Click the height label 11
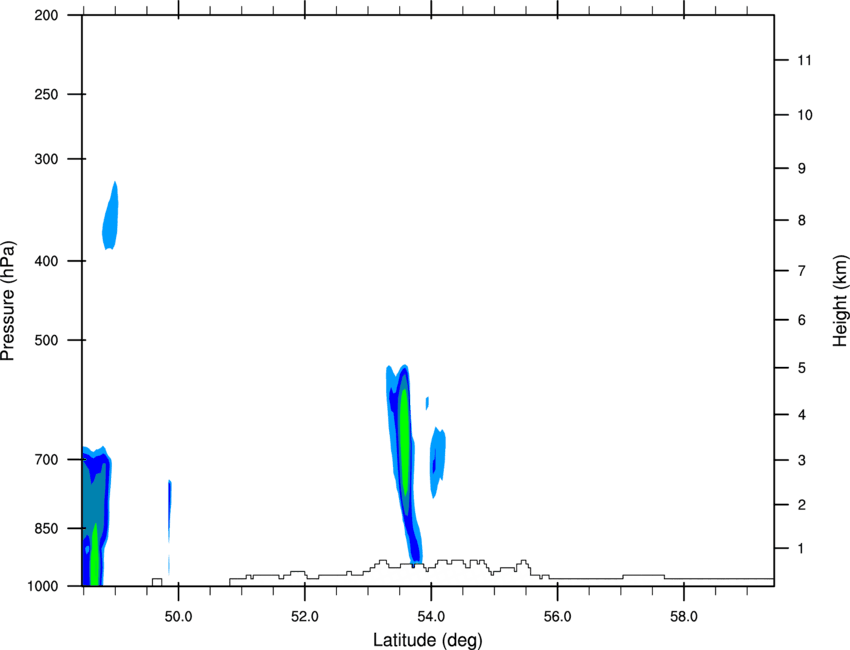 (804, 60)
